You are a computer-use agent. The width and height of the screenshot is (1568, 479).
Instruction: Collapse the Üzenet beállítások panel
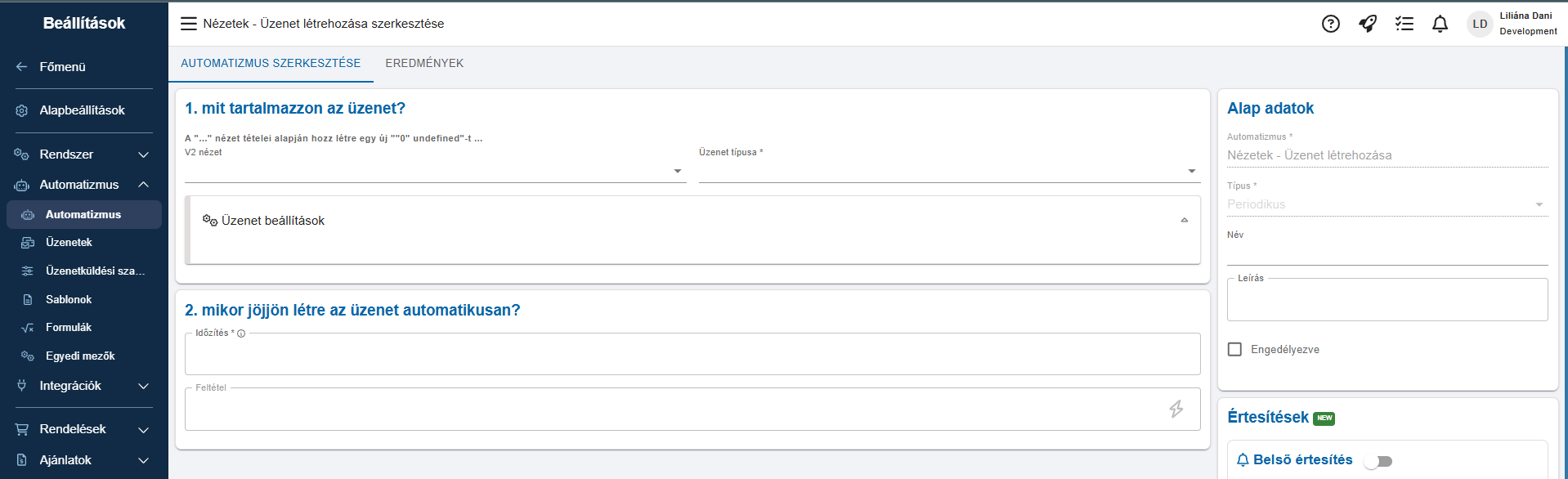1184,221
